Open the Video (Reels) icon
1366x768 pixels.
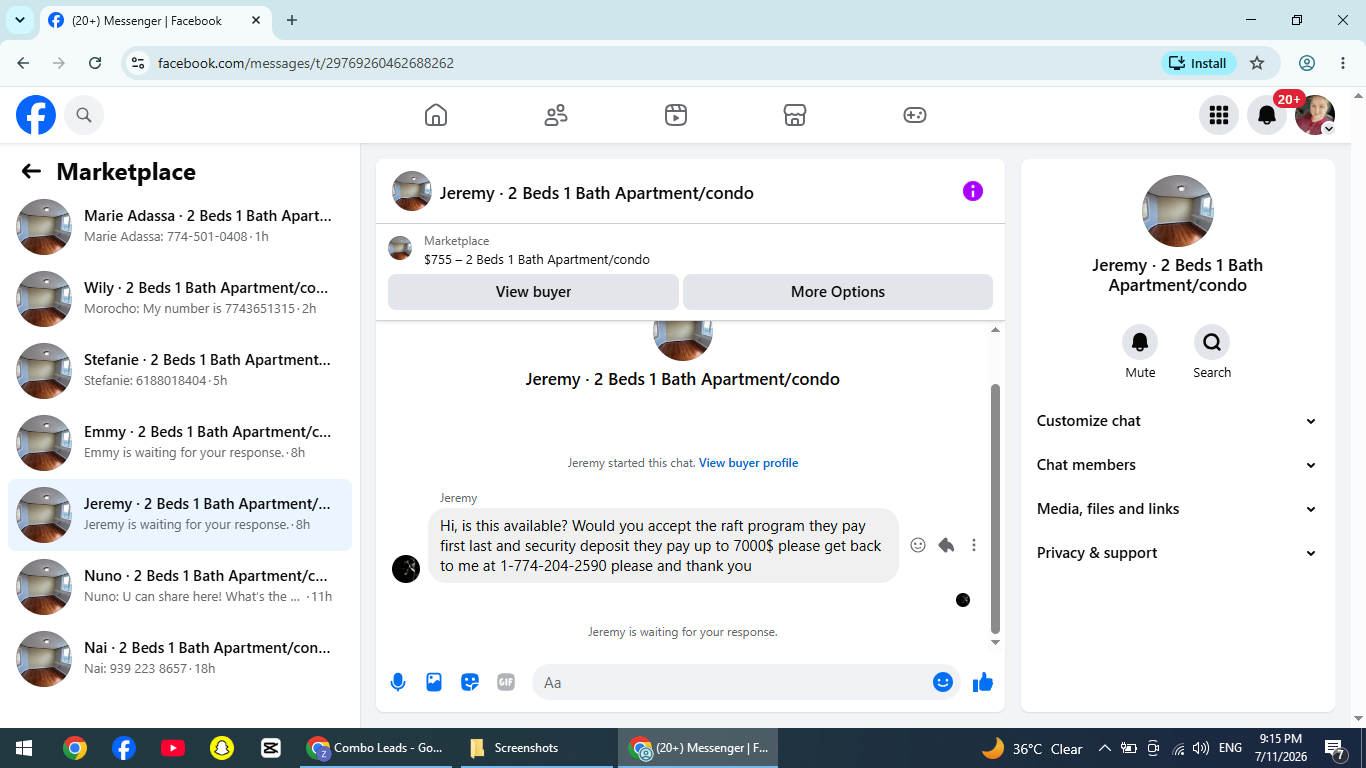point(676,115)
